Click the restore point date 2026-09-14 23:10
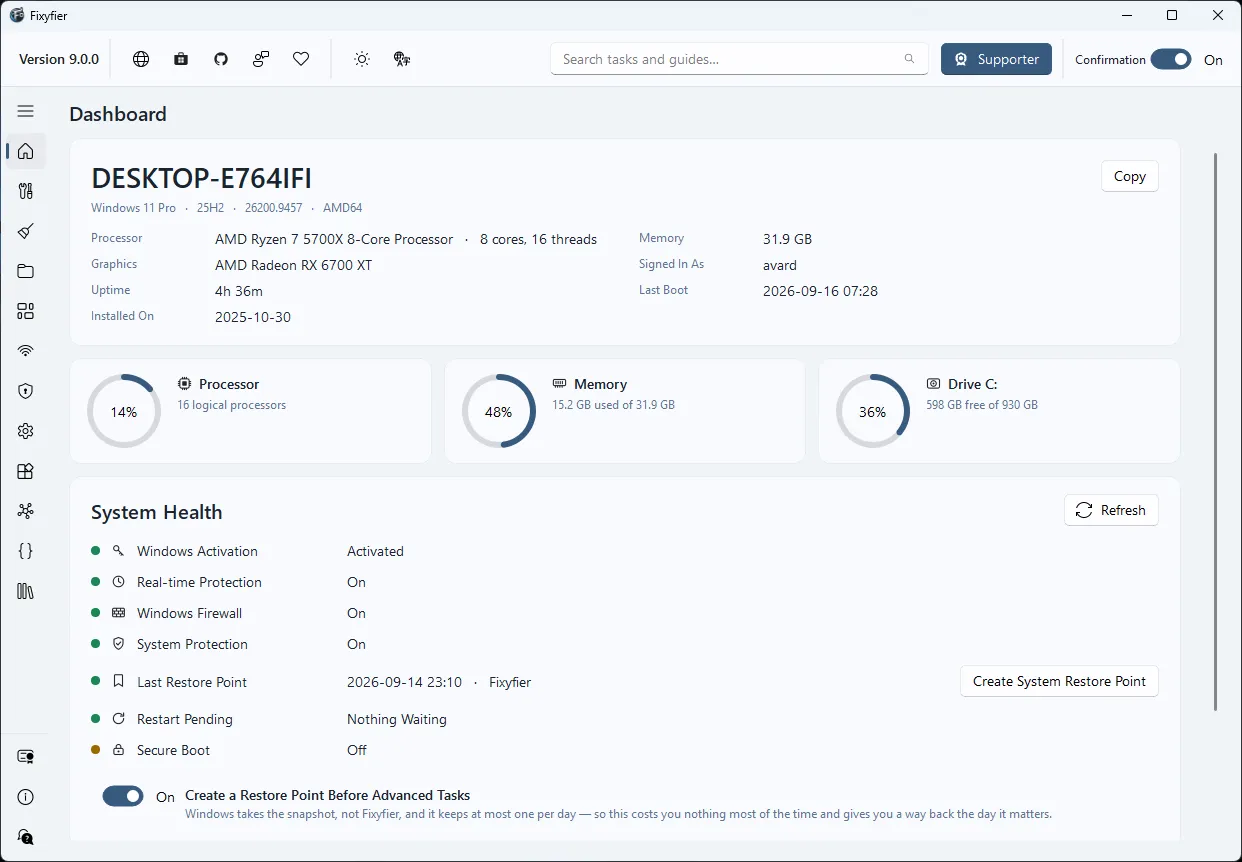The height and width of the screenshot is (862, 1242). pyautogui.click(x=404, y=682)
